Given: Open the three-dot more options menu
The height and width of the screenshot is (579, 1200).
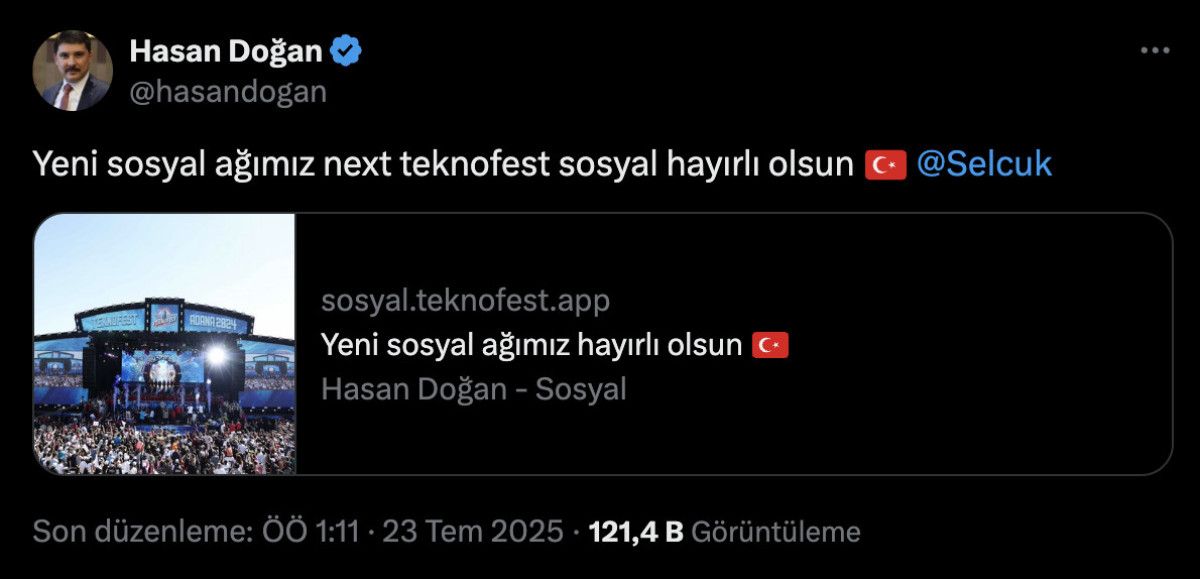Looking at the screenshot, I should tap(1155, 50).
